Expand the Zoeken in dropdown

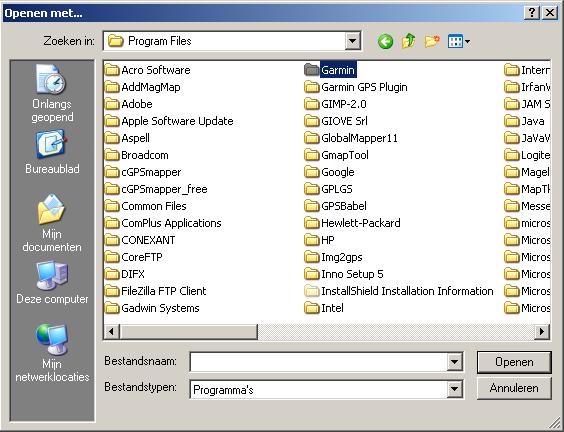coord(352,41)
